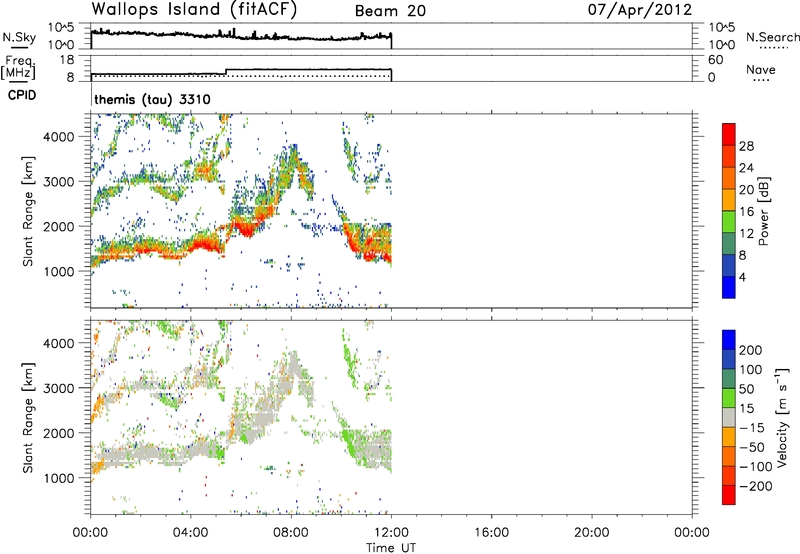Pick the dark green 50–100 velocity segment

729,379
